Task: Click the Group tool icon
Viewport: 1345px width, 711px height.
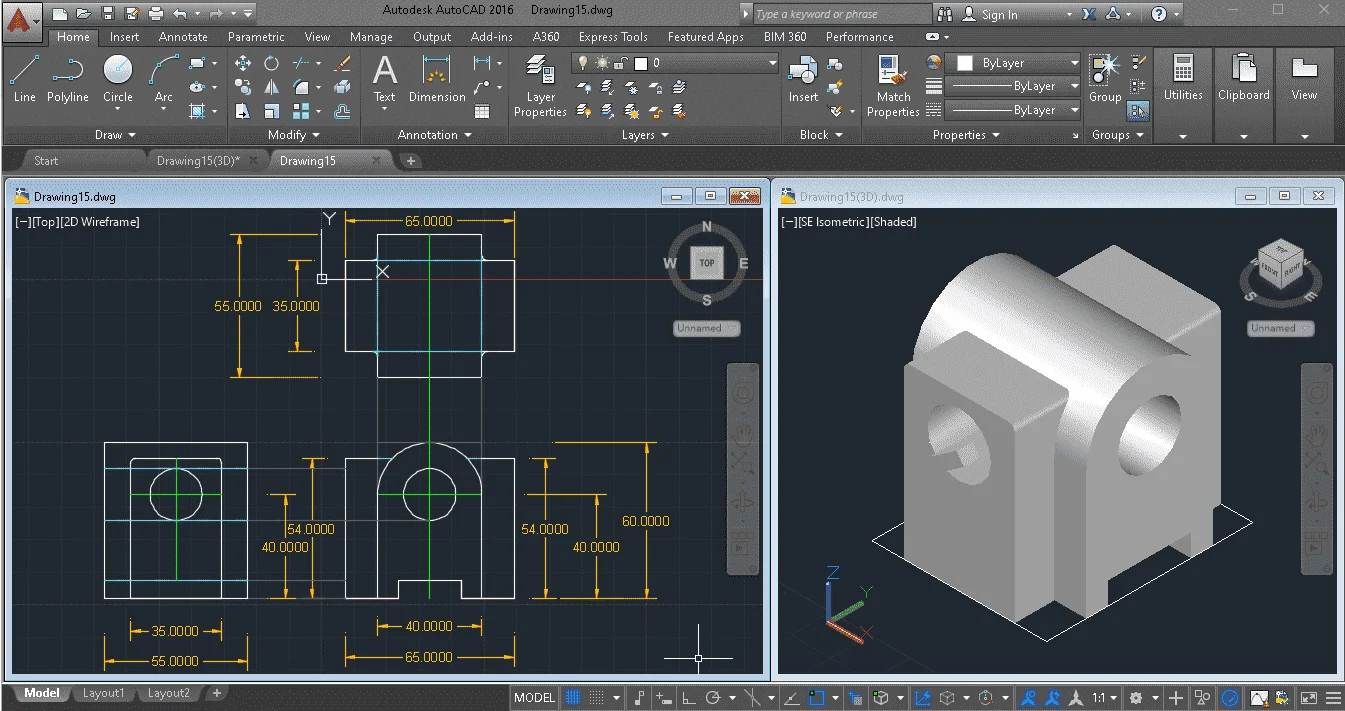Action: (x=1105, y=79)
